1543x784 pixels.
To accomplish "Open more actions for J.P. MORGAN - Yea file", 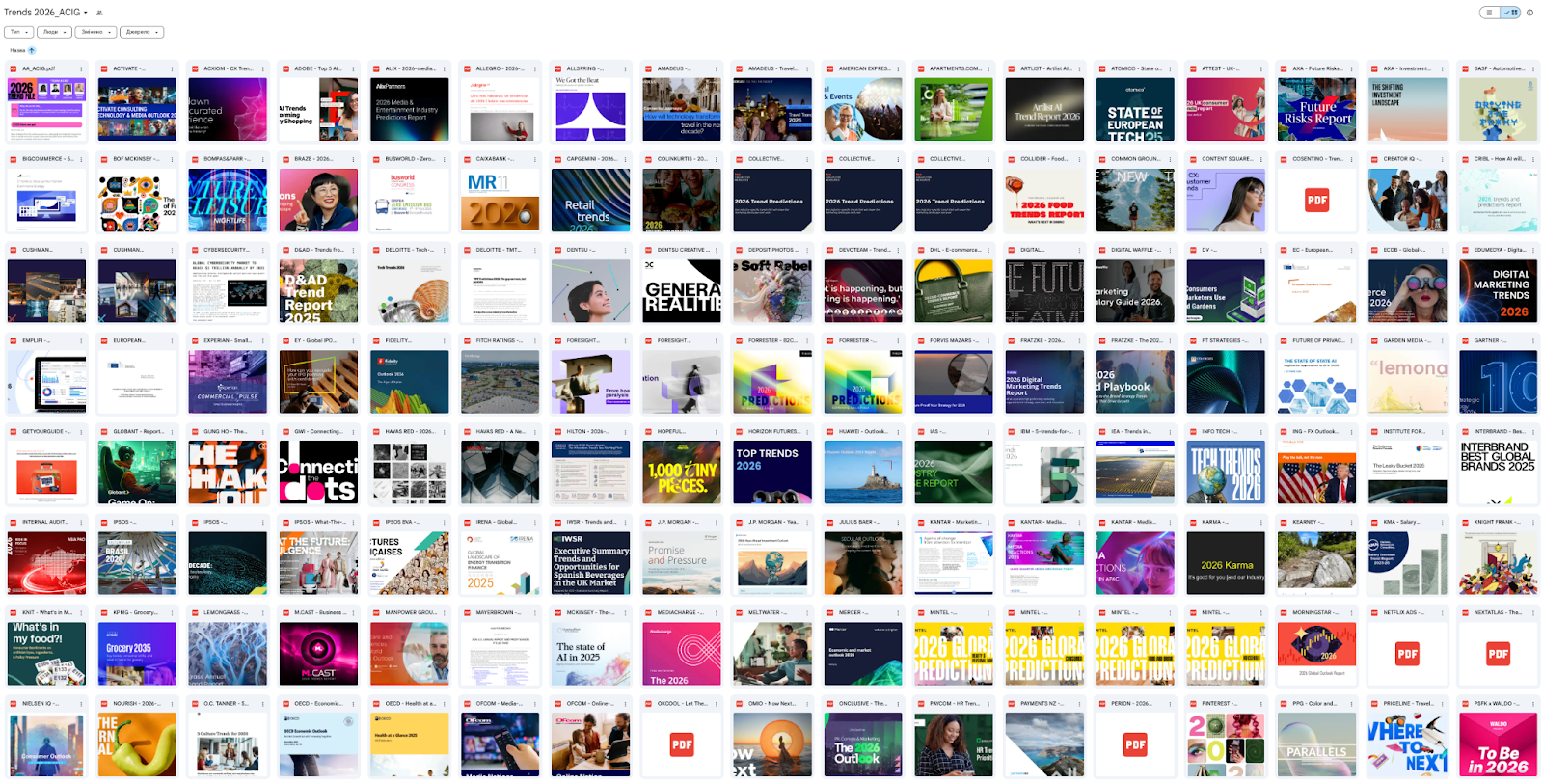I will (807, 522).
